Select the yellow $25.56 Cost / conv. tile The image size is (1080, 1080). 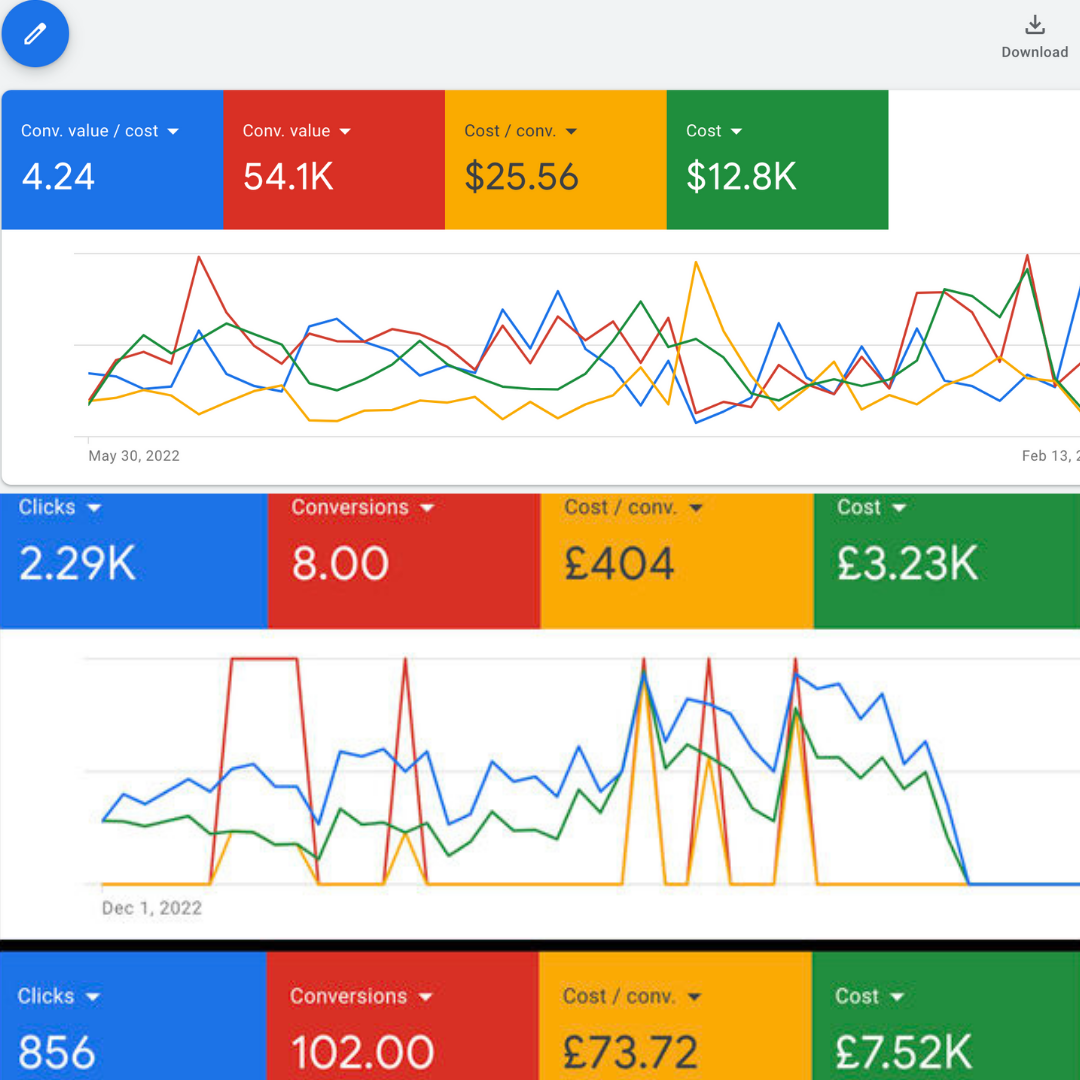tap(556, 160)
